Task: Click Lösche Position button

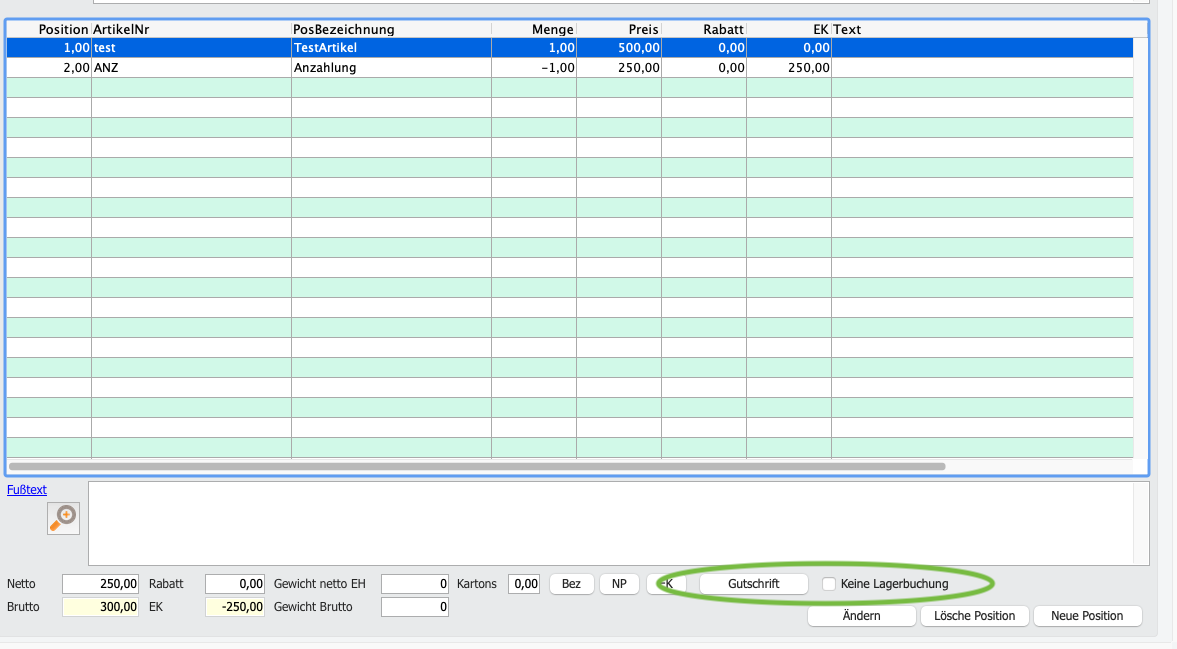Action: pyautogui.click(x=974, y=616)
